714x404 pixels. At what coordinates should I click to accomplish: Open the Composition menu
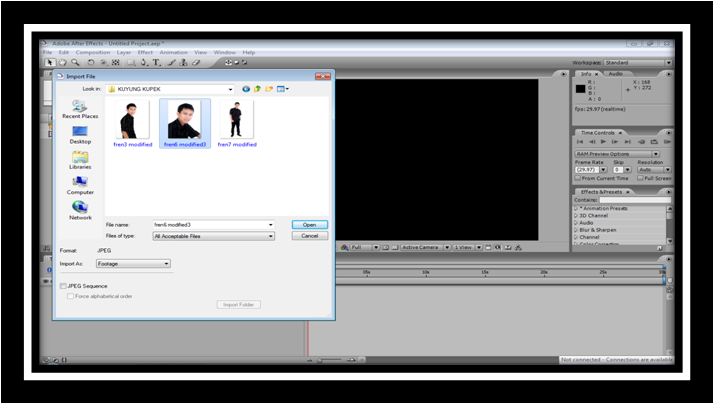93,52
